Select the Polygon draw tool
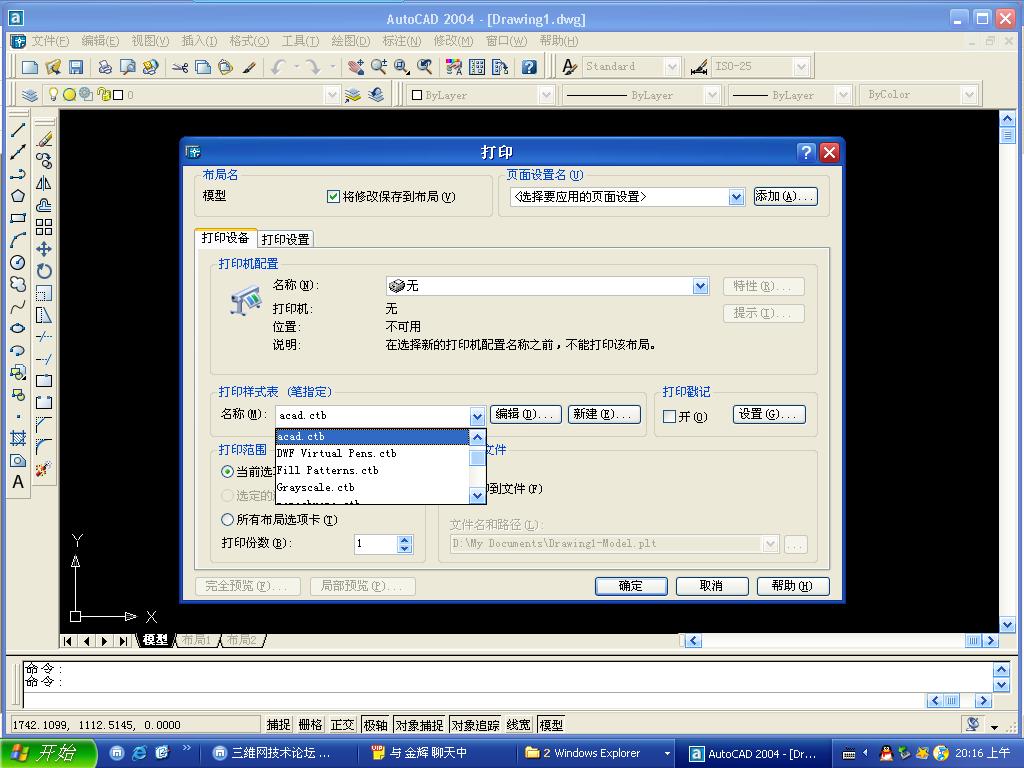 point(18,196)
